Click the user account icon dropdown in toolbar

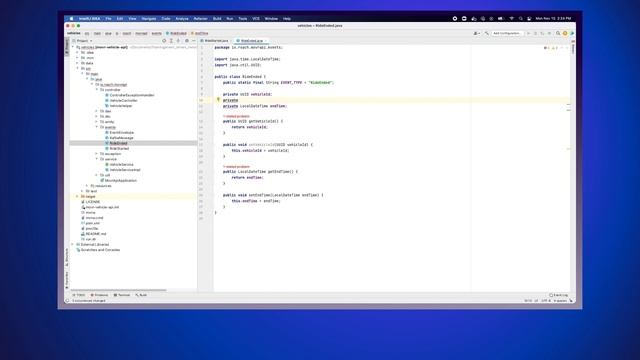(x=476, y=33)
